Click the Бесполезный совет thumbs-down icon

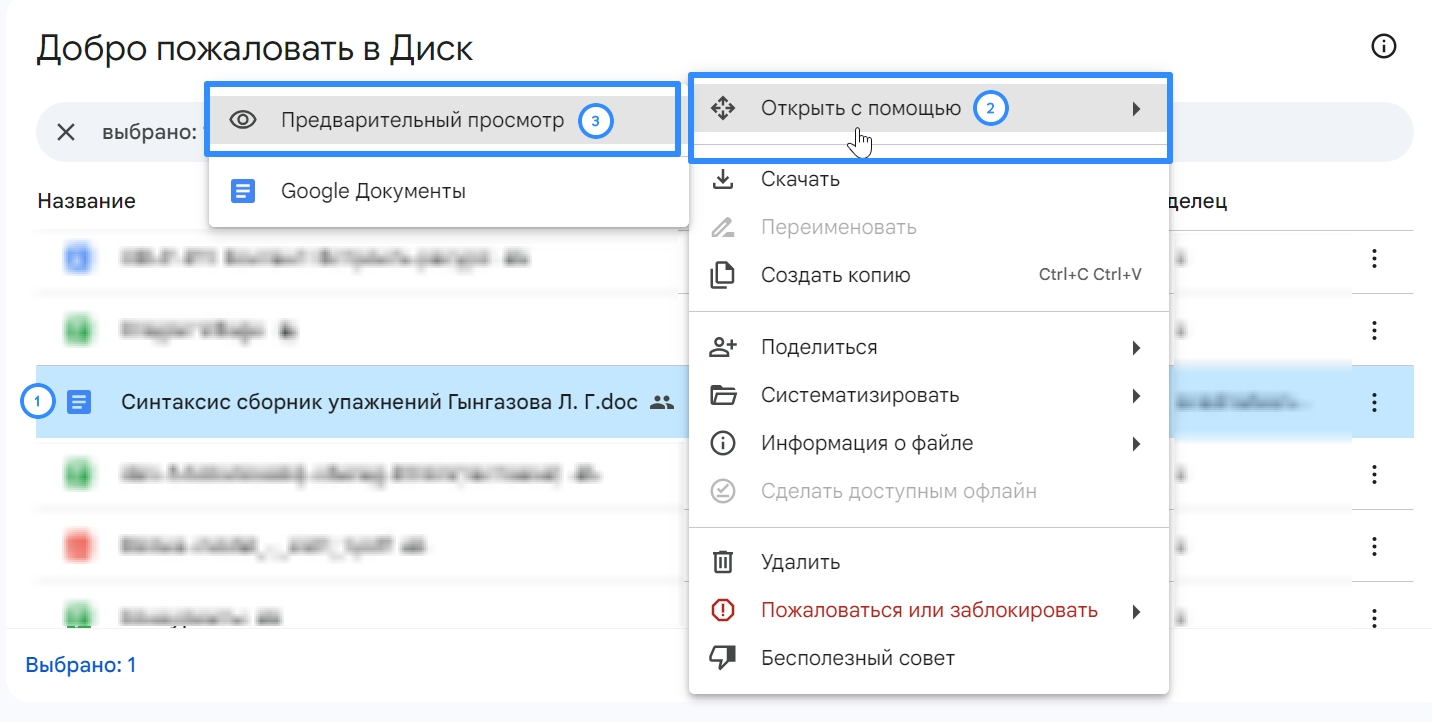tap(722, 658)
